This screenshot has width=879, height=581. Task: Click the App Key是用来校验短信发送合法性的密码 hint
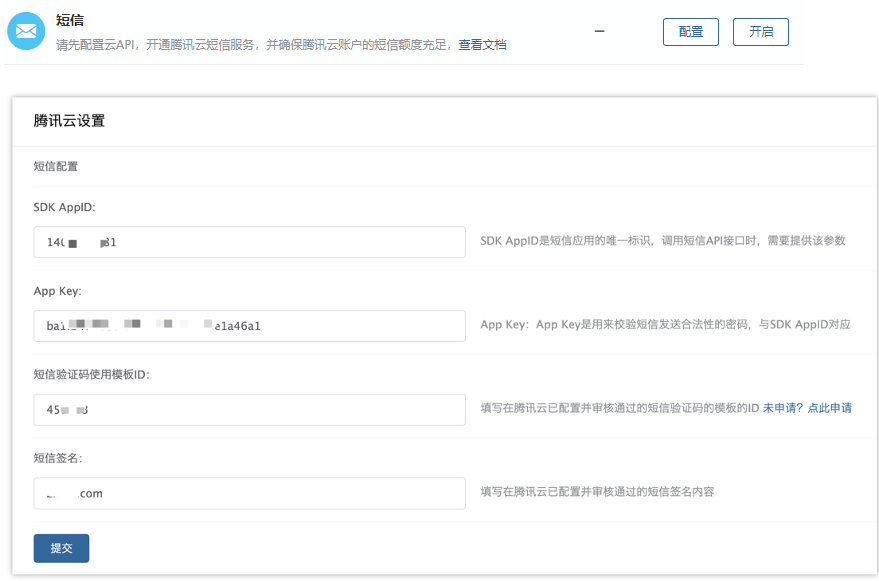[x=665, y=325]
